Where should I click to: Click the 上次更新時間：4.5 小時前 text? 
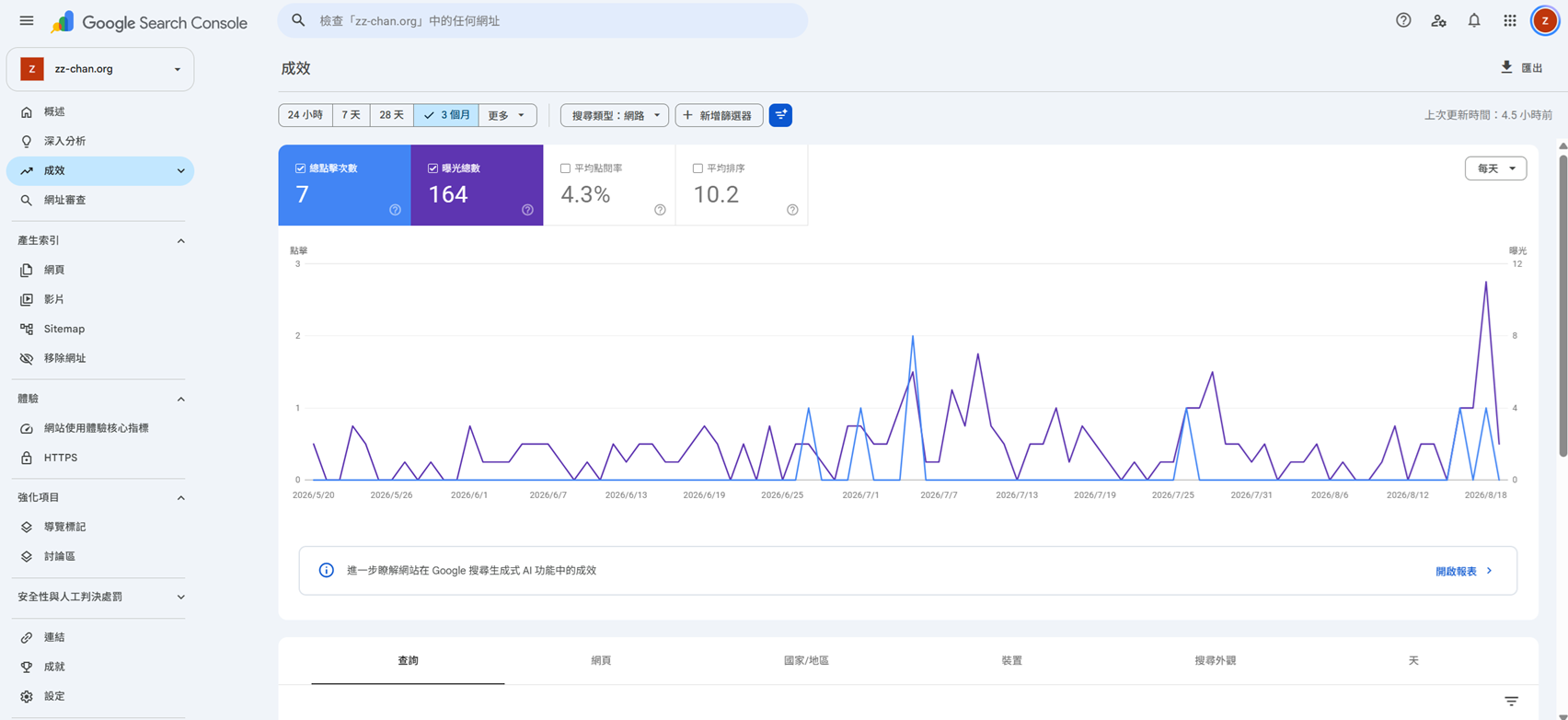pyautogui.click(x=1488, y=115)
